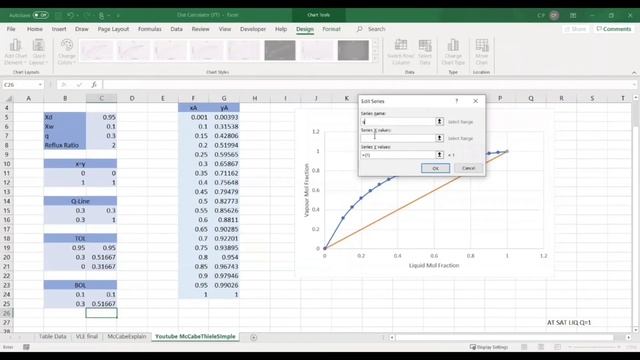The height and width of the screenshot is (360, 640).
Task: Click the Liquid Mol Fraction axis title
Action: point(434,266)
